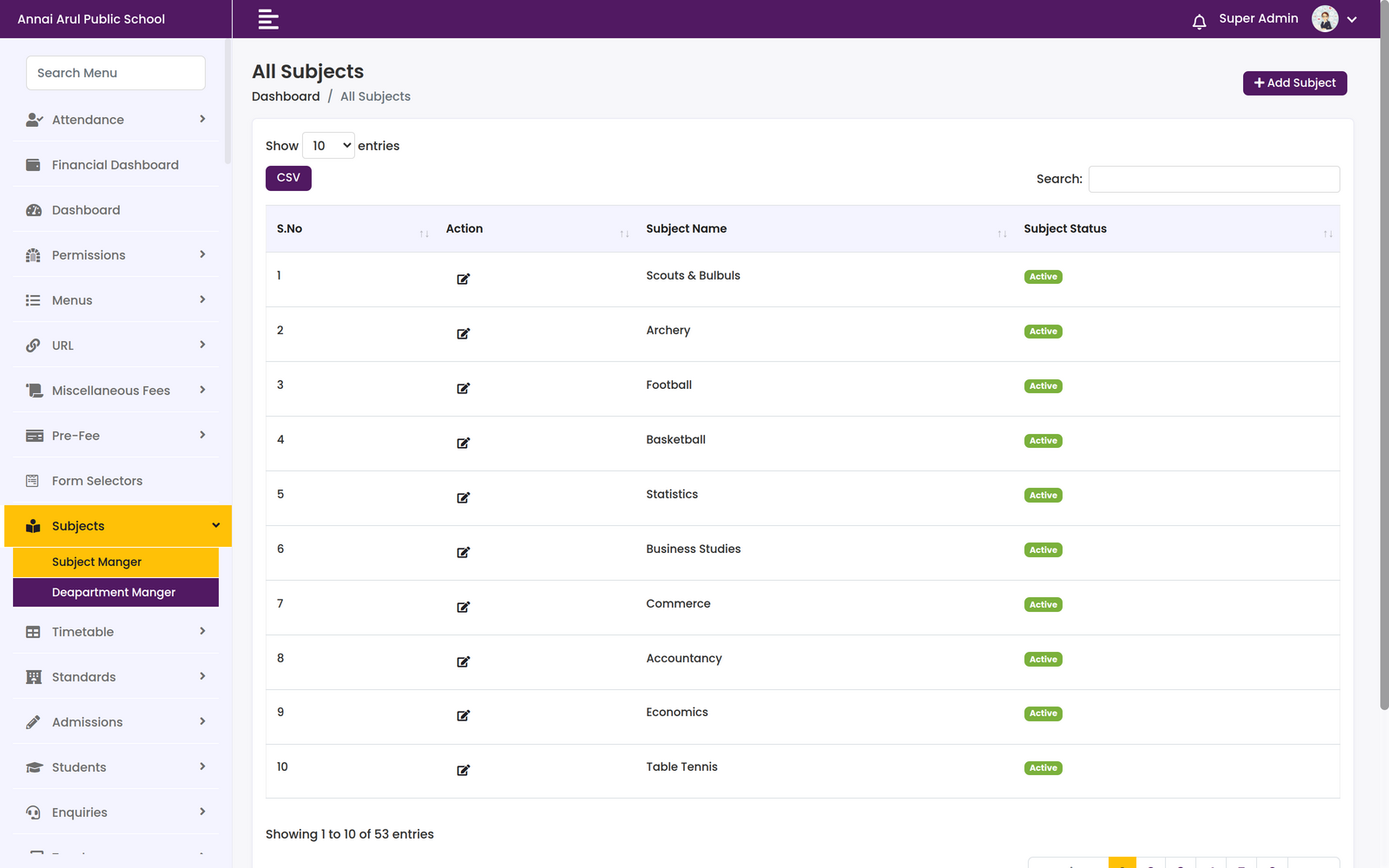Viewport: 1389px width, 868px height.
Task: Click the Attendance sidebar icon
Action: [34, 120]
